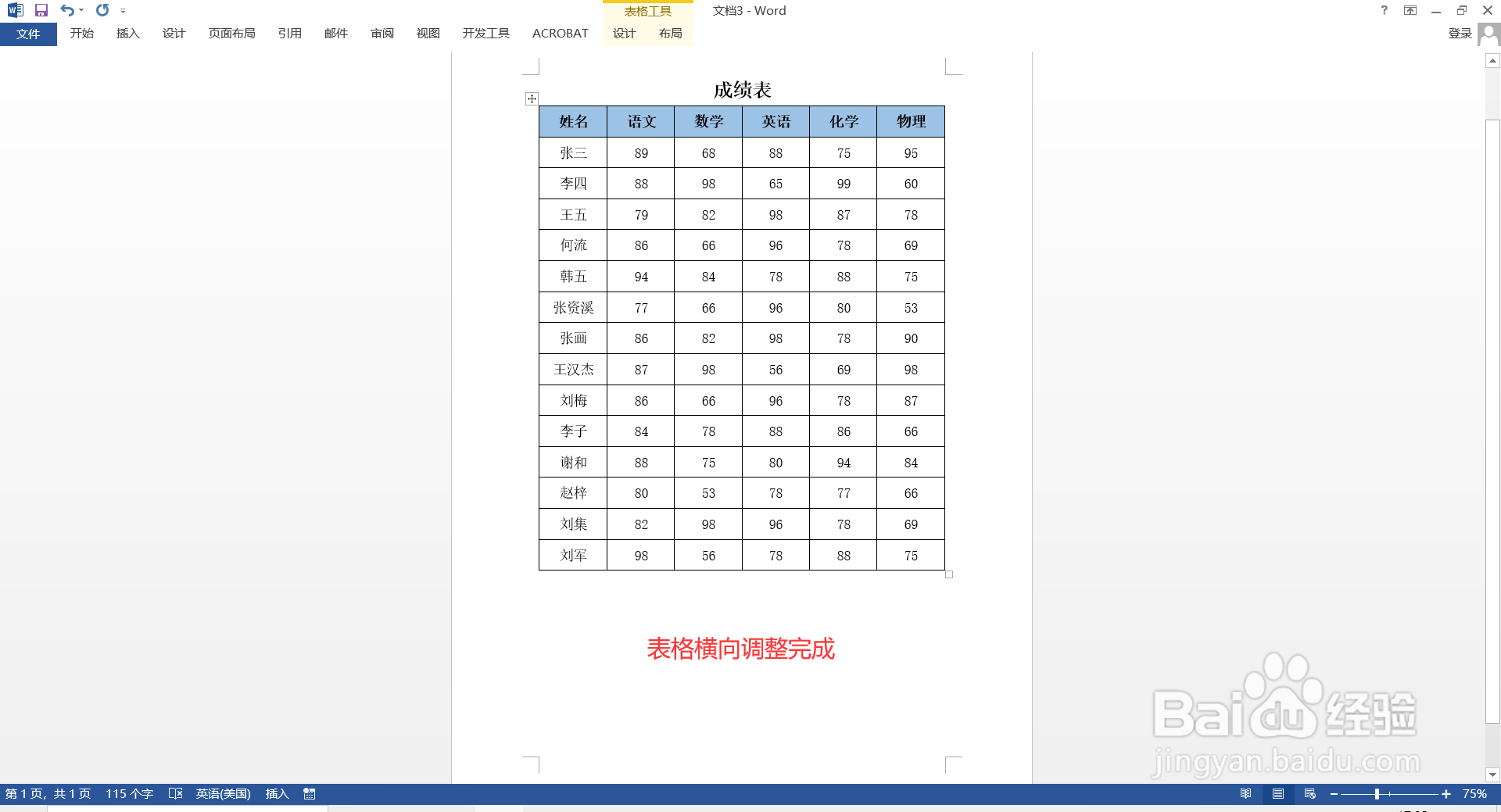Open the Table Tools 布局 tab
The height and width of the screenshot is (812, 1501).
[x=670, y=34]
